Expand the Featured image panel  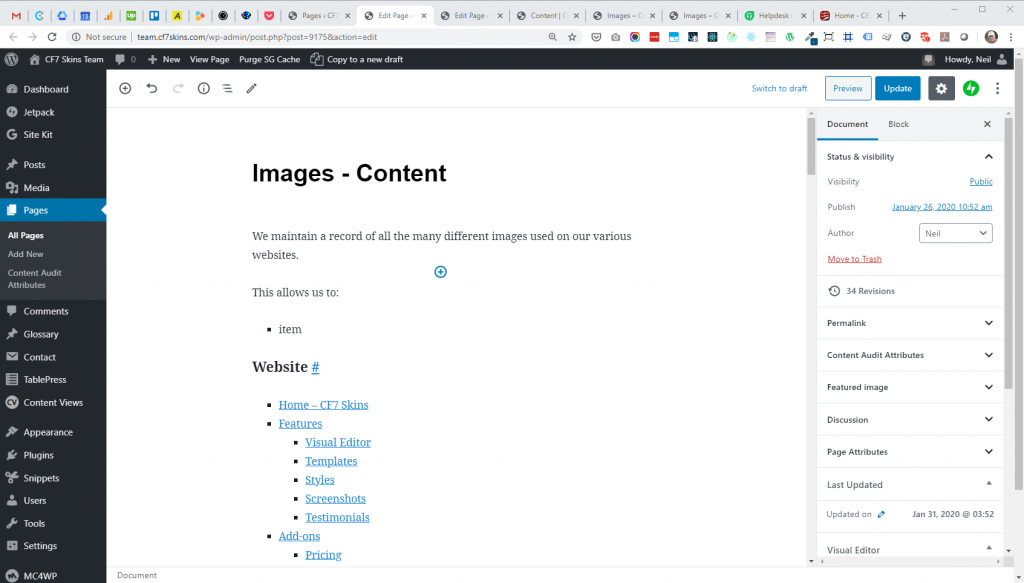coord(988,387)
